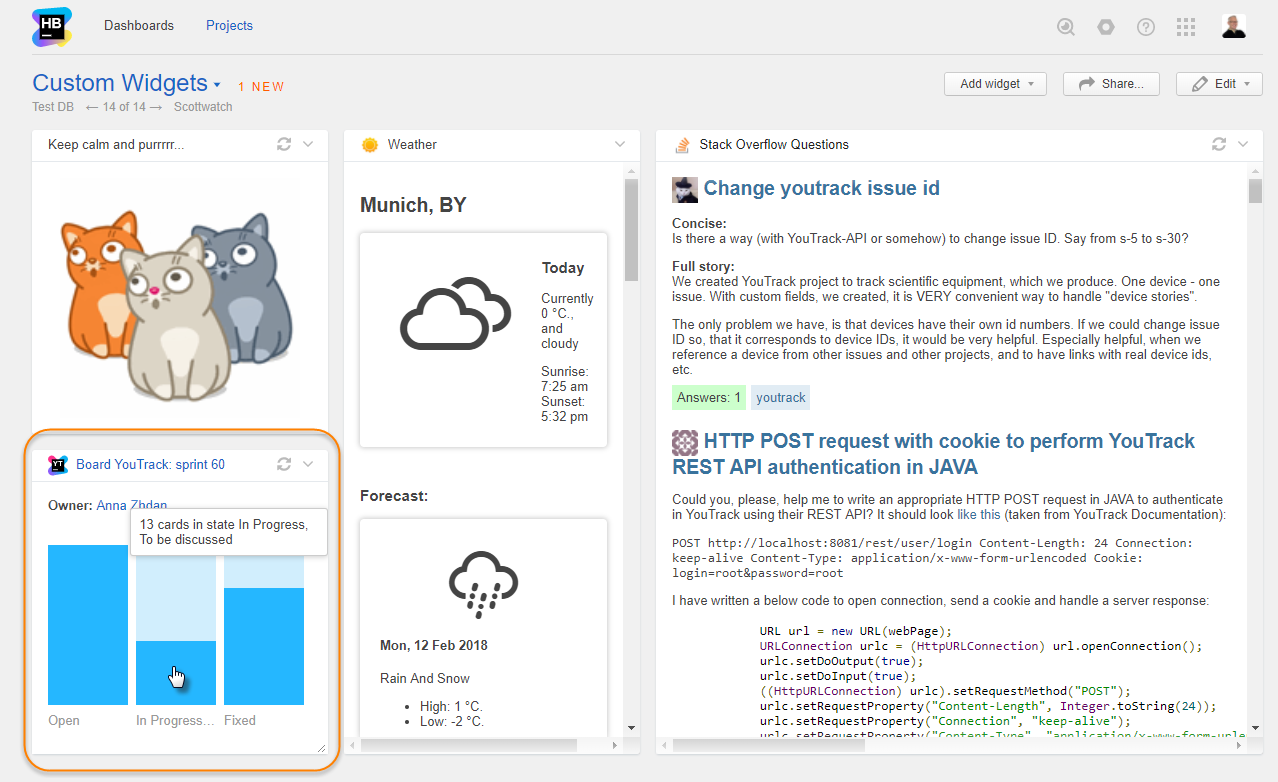Click the Hub logo icon
The width and height of the screenshot is (1278, 782).
[x=52, y=27]
